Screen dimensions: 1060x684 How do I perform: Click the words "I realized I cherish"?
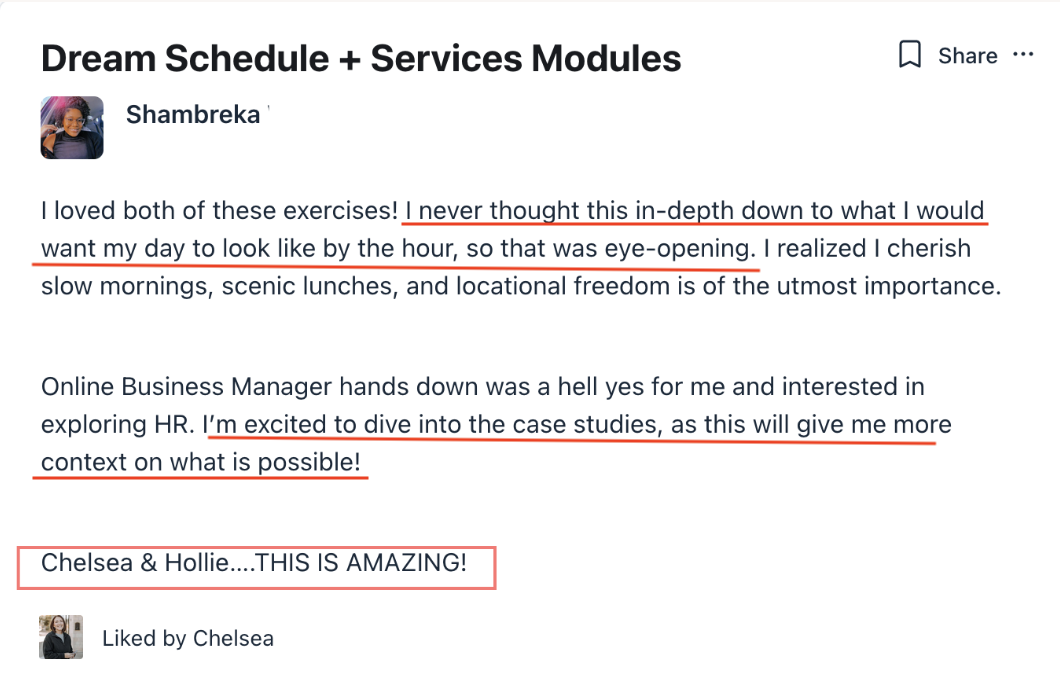pyautogui.click(x=866, y=249)
